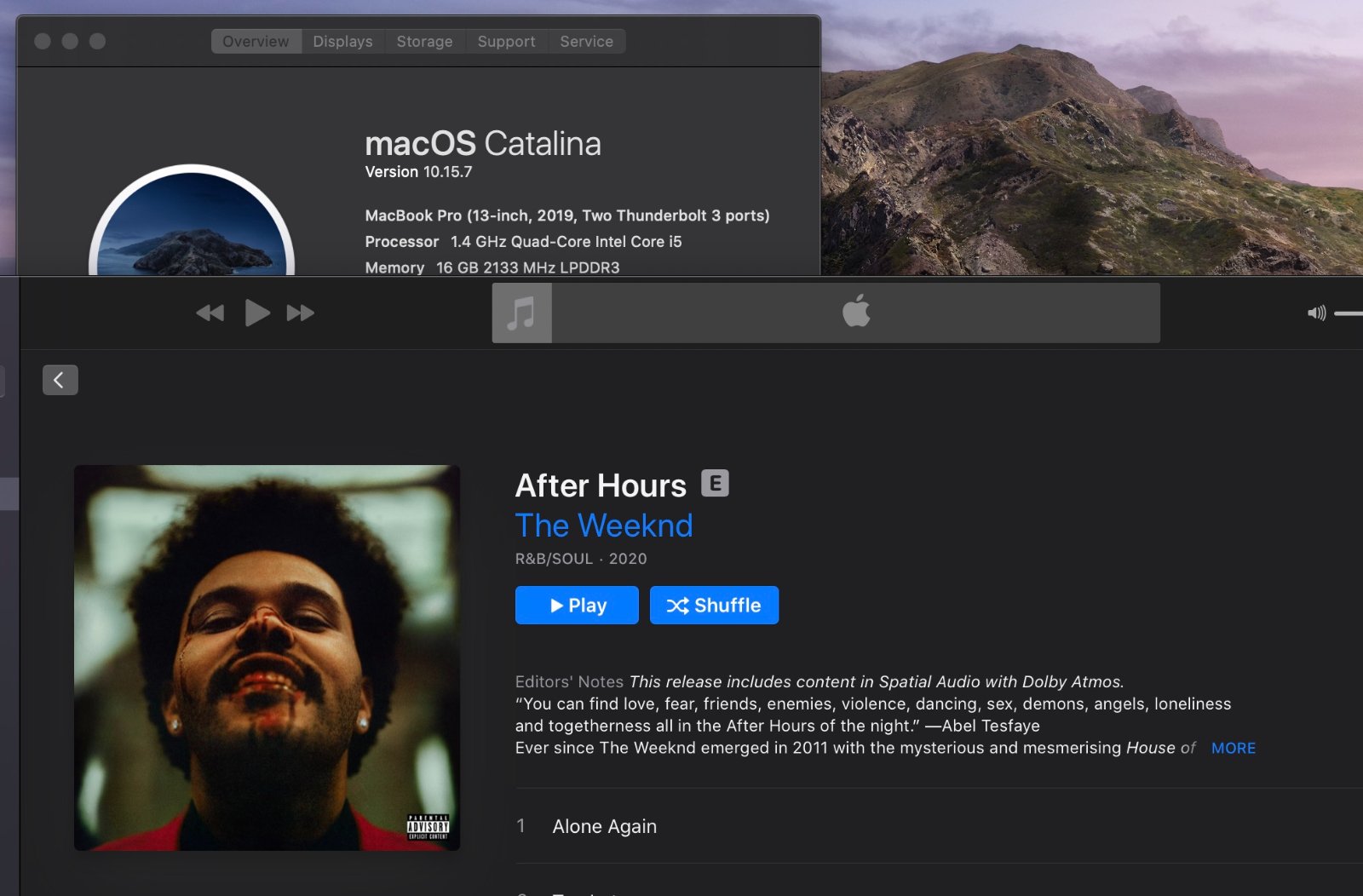Select the Service tab

pos(586,41)
